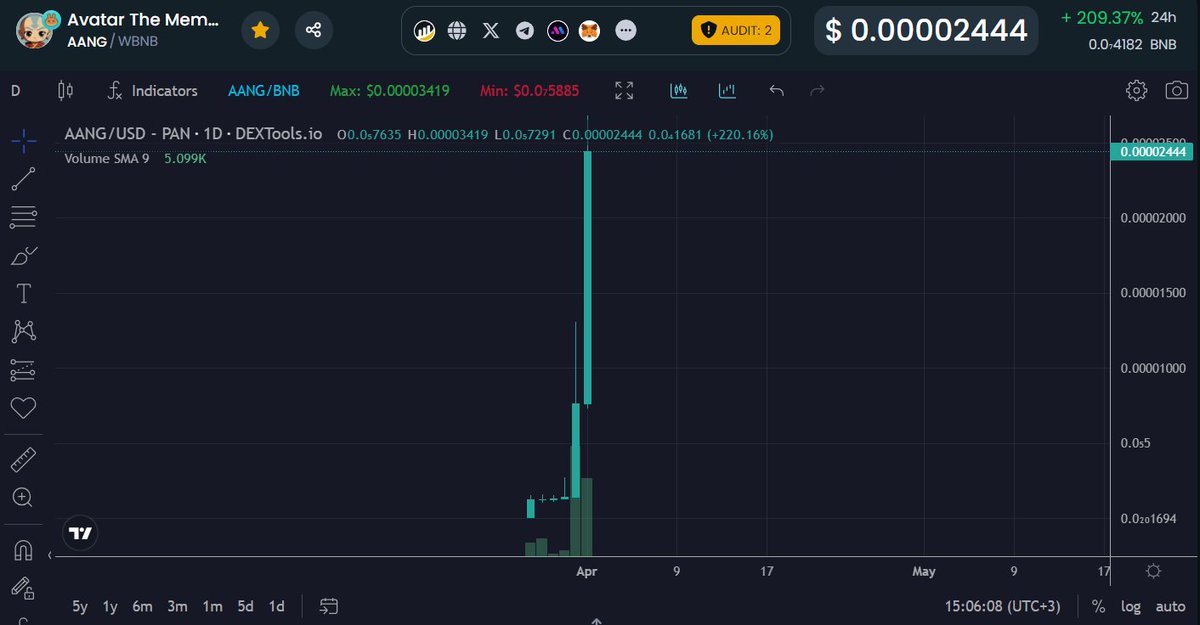Click the AANG token avatar image
Image resolution: width=1200 pixels, height=625 pixels.
[36, 31]
